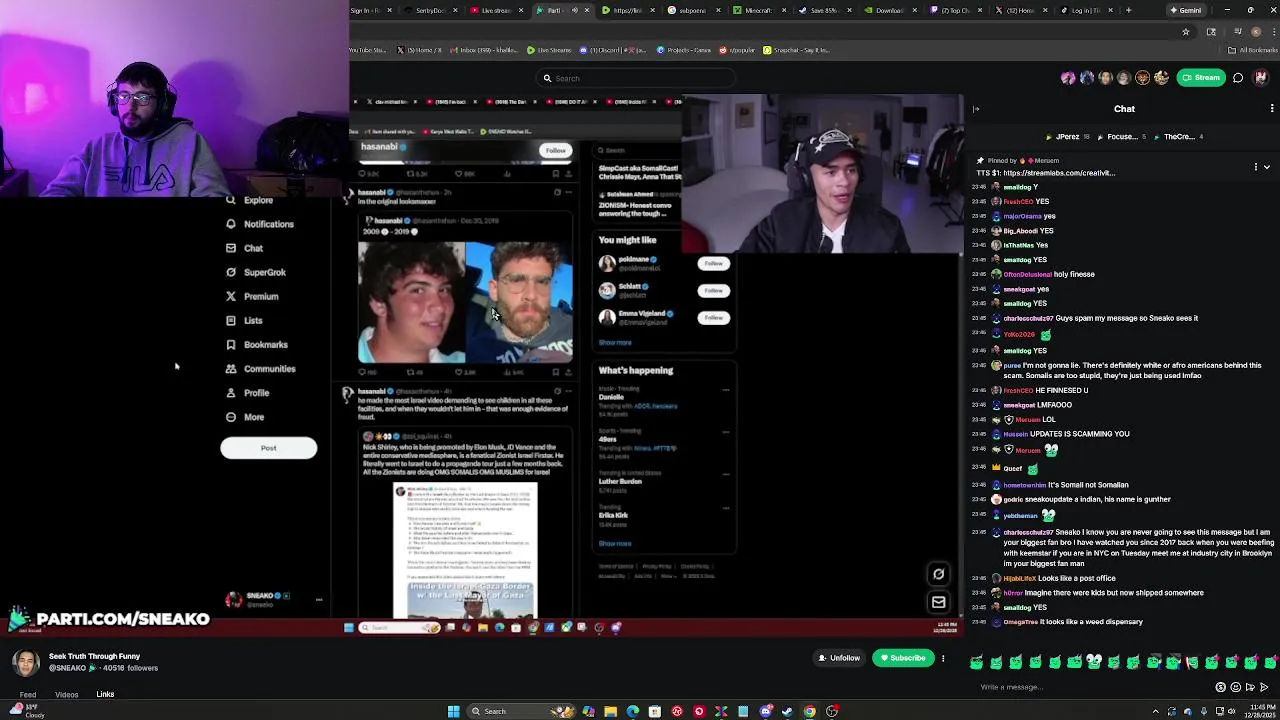Open the Gemini button in Chrome

point(1187,10)
